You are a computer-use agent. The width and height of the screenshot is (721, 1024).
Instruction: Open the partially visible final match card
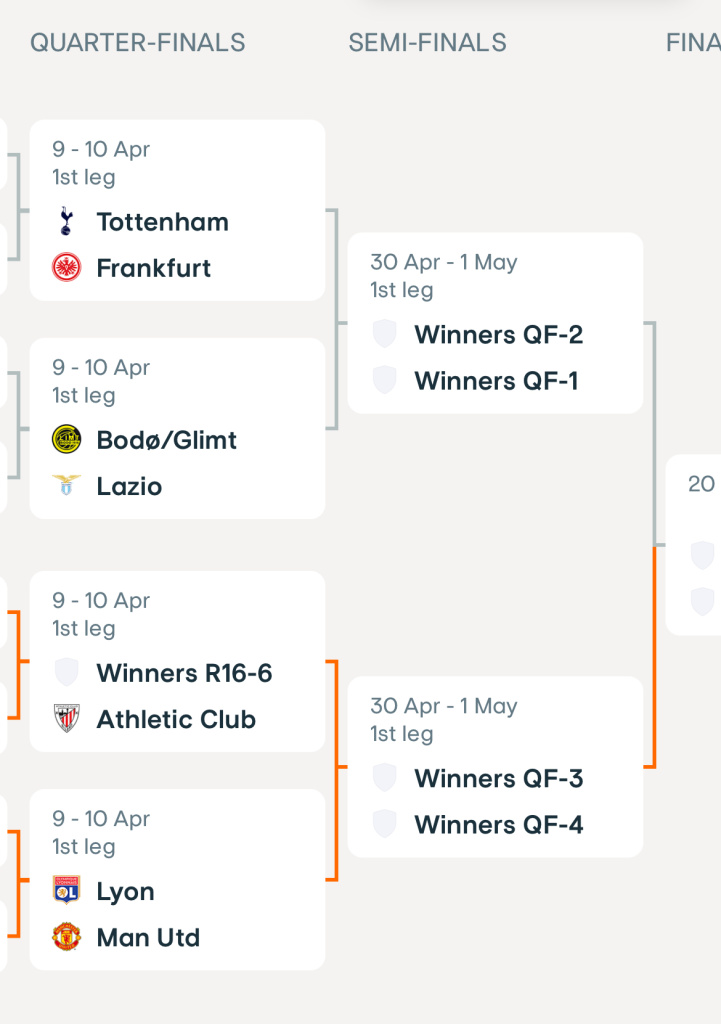coord(694,545)
